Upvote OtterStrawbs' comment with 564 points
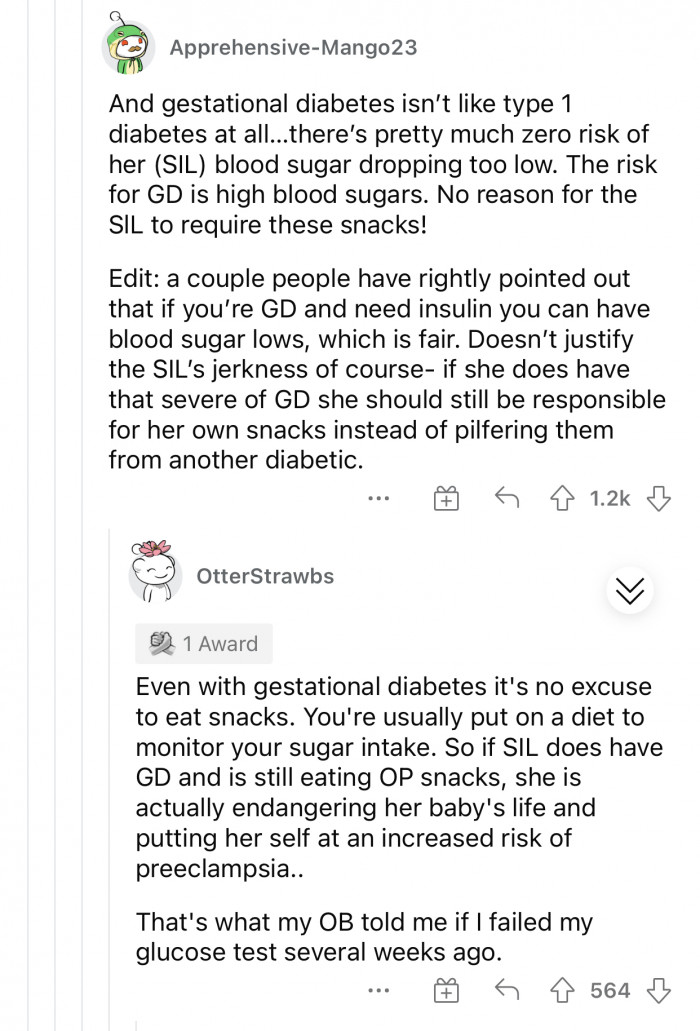The width and height of the screenshot is (700, 1031). point(562,991)
